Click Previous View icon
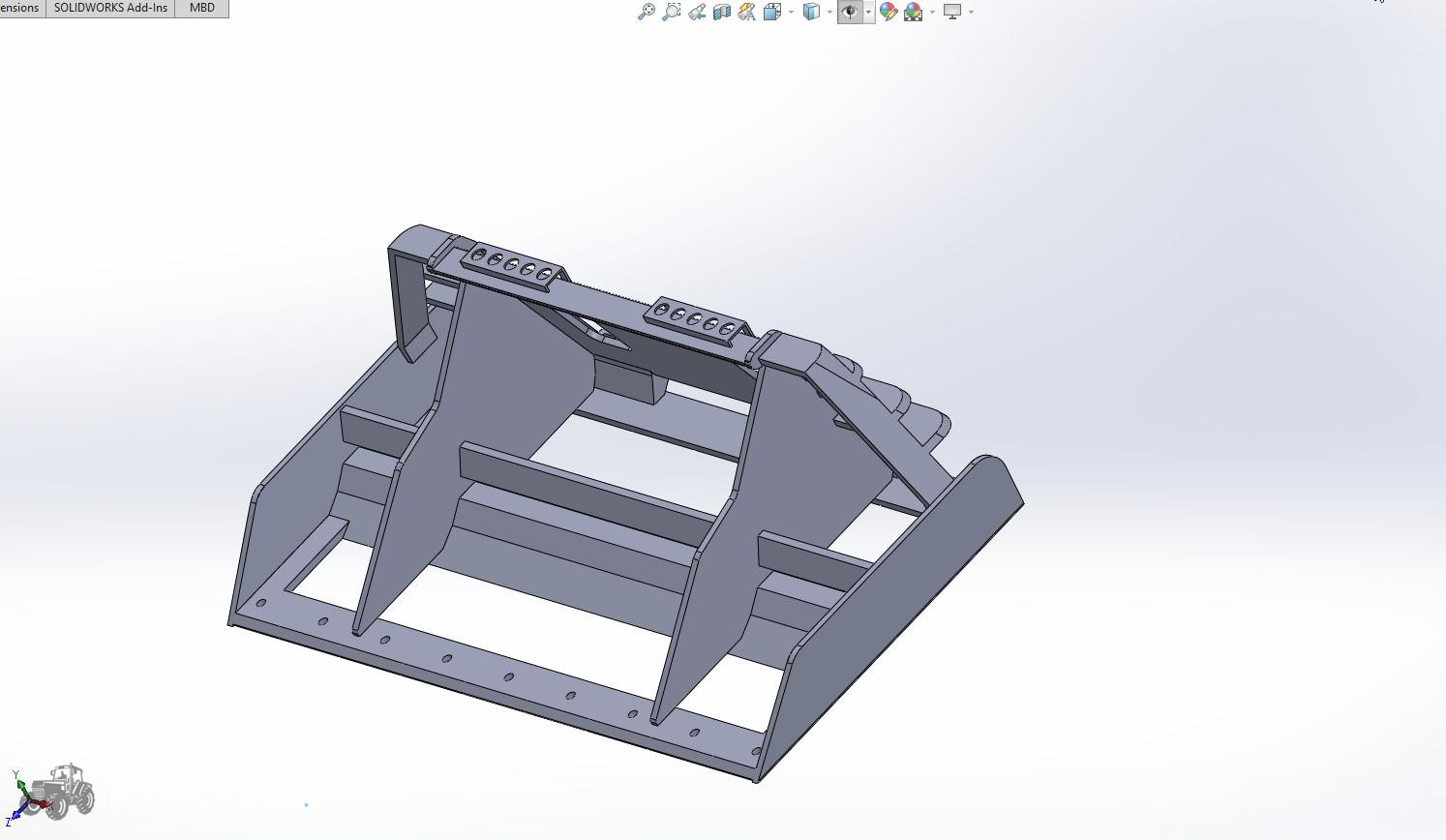This screenshot has width=1446, height=840. click(x=697, y=12)
